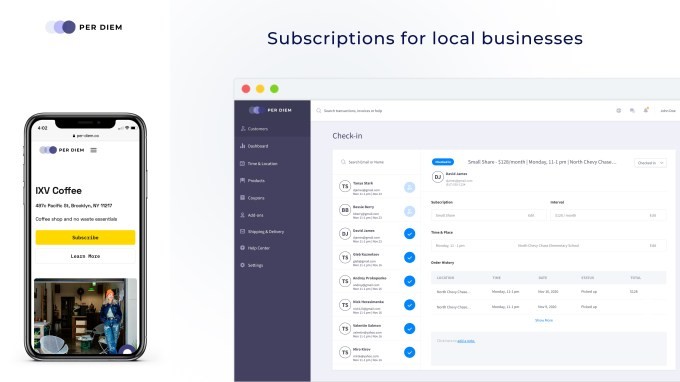Toggle check-in for Bessie Berry
Image resolution: width=680 pixels, height=382 pixels.
point(409,211)
